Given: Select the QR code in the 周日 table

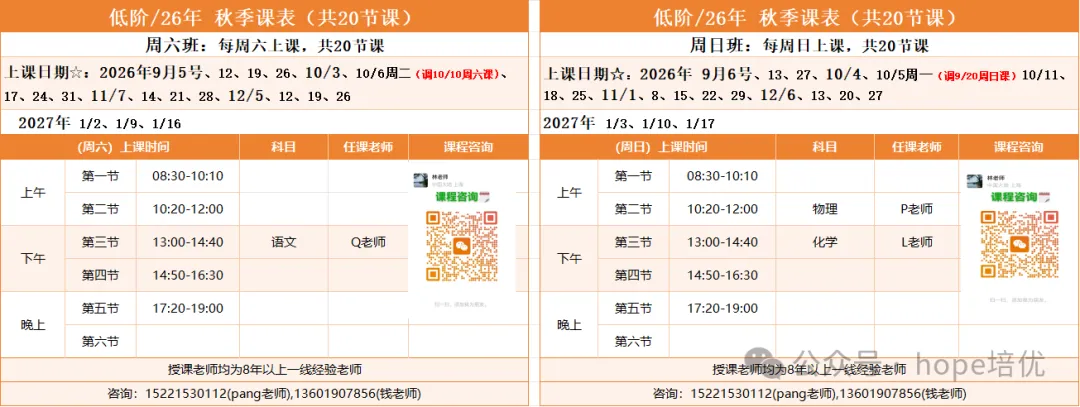Looking at the screenshot, I should point(1019,244).
